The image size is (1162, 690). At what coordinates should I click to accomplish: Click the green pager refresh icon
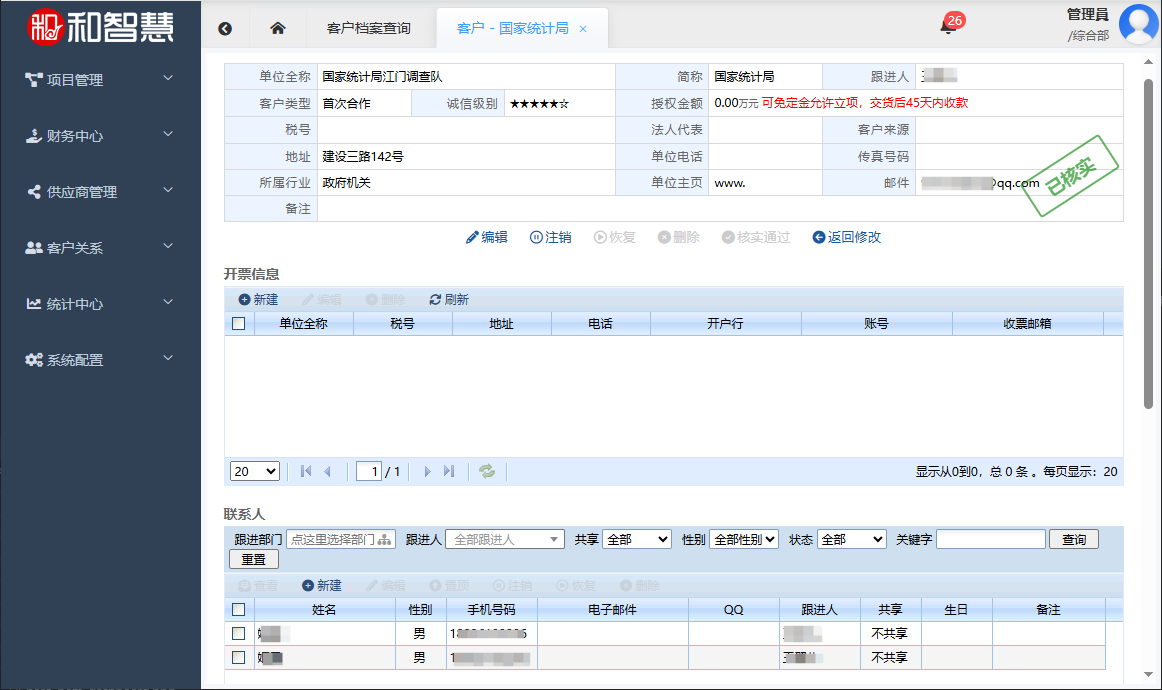[487, 471]
